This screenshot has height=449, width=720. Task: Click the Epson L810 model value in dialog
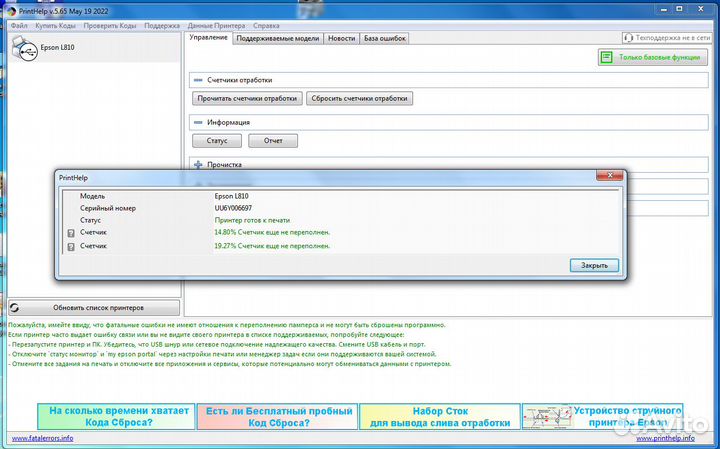click(231, 196)
